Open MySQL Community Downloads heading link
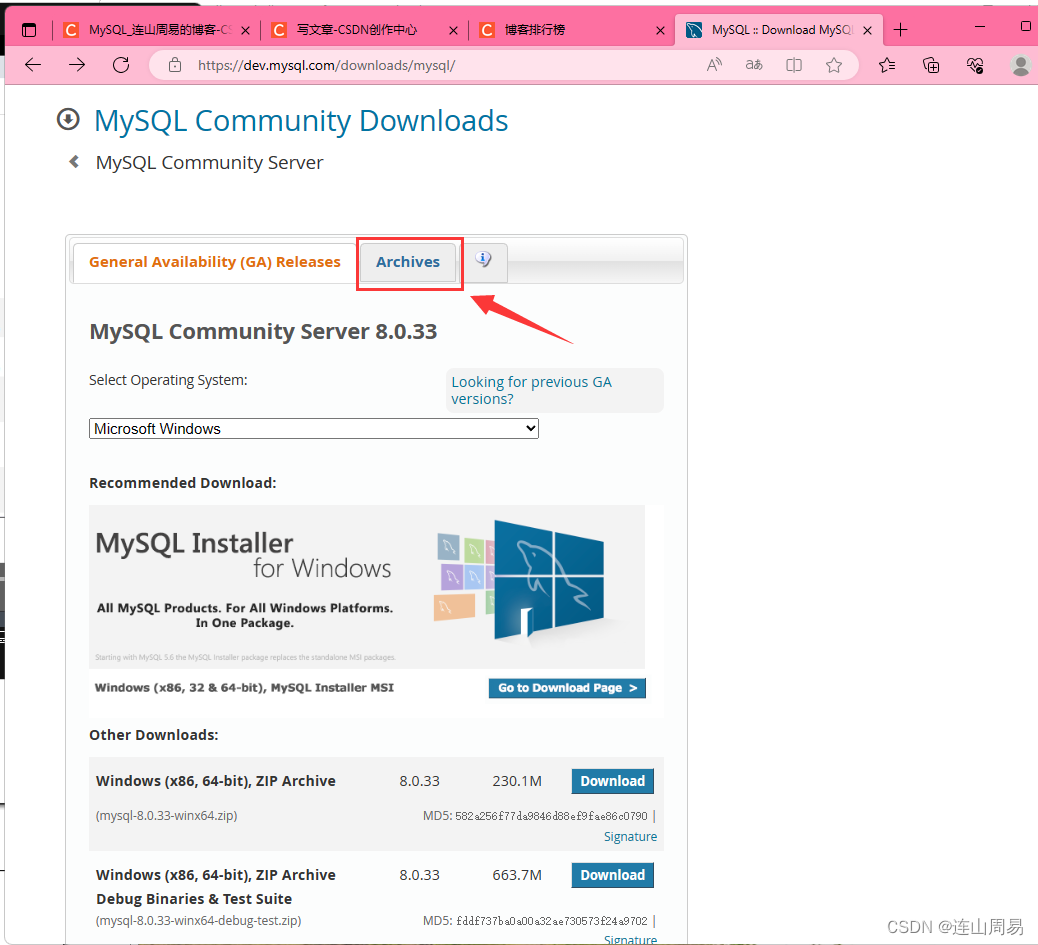The height and width of the screenshot is (945, 1038). [x=301, y=121]
